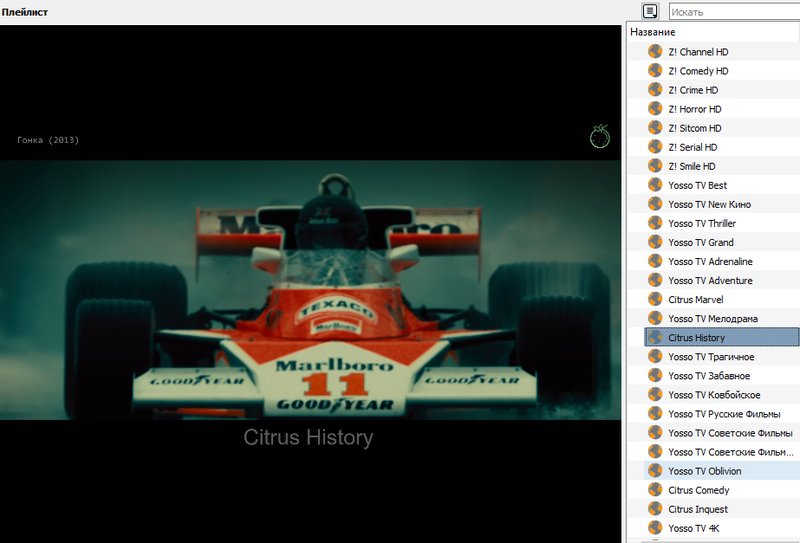800x543 pixels.
Task: Click the Yosso TV 4K channel icon
Action: pos(655,528)
